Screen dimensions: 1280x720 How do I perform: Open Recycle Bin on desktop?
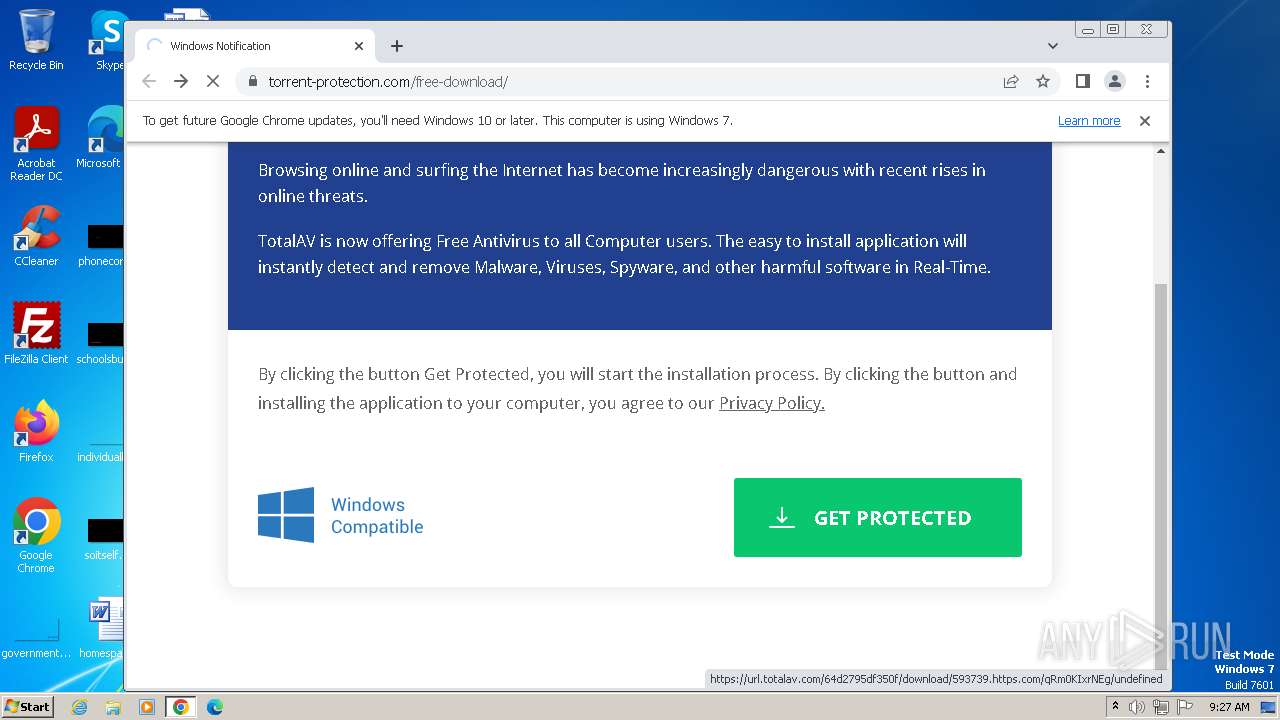click(x=36, y=40)
